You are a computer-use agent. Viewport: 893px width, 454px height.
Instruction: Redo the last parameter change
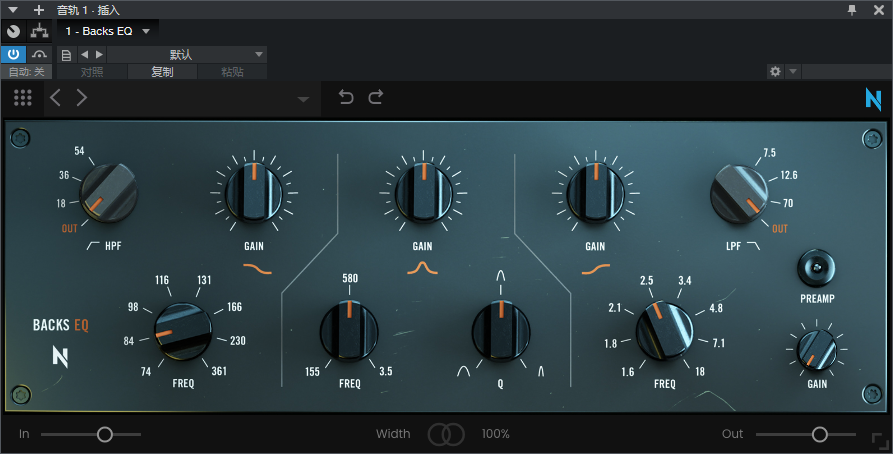click(376, 97)
